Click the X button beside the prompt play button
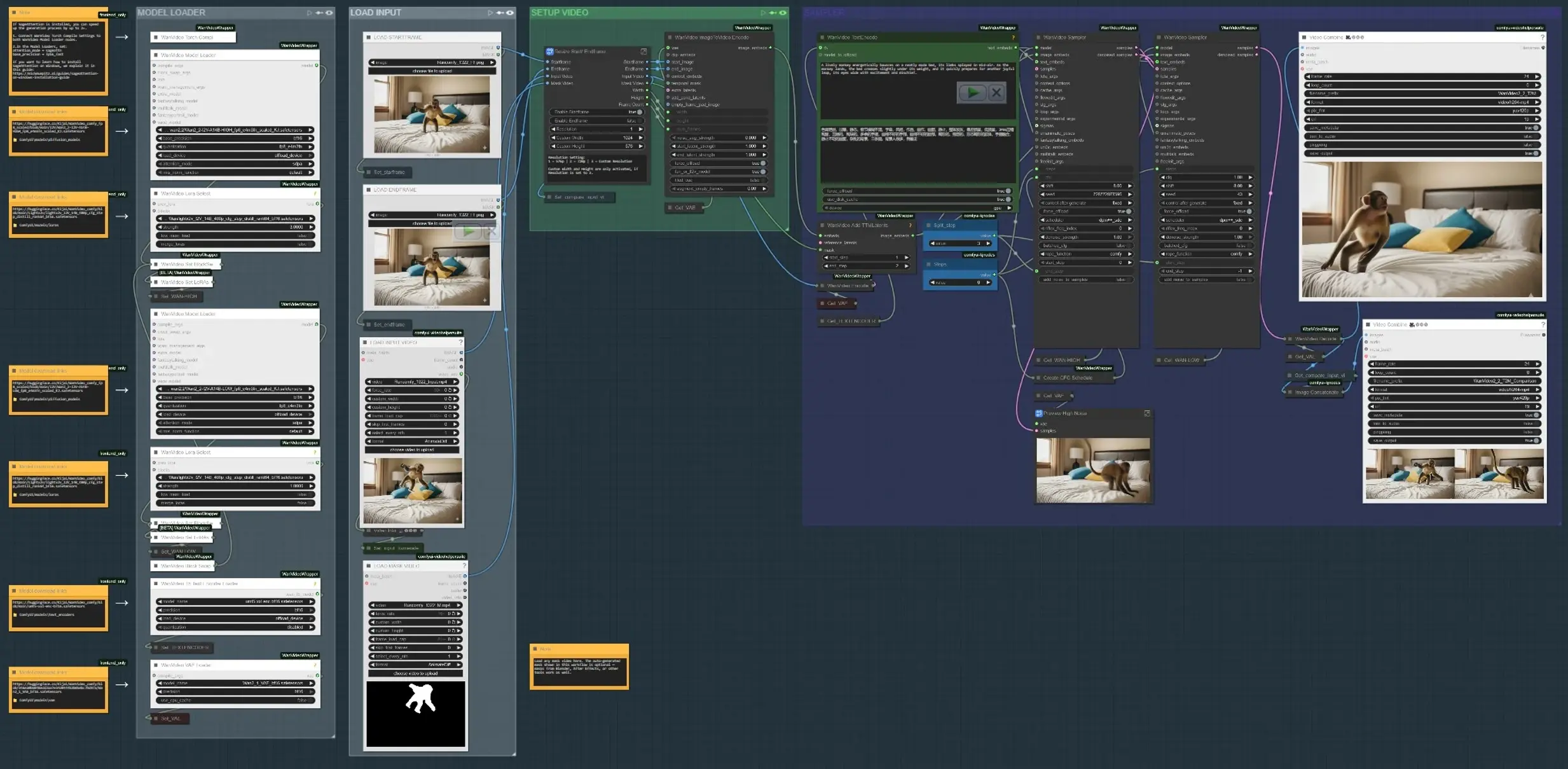 click(x=996, y=93)
